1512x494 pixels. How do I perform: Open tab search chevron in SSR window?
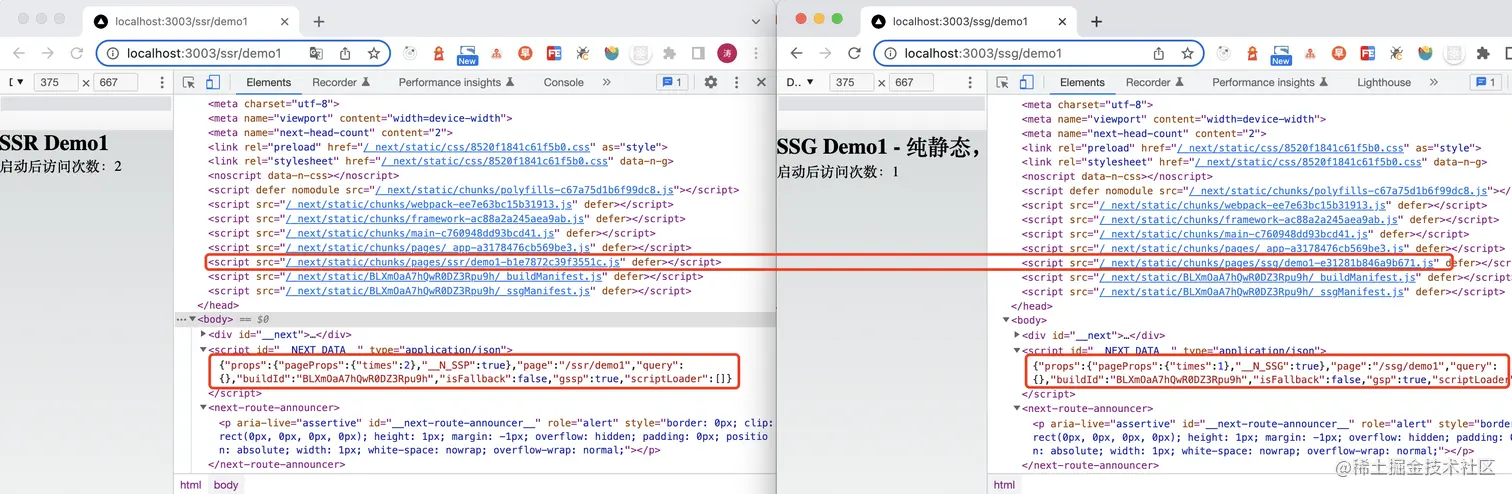[757, 21]
